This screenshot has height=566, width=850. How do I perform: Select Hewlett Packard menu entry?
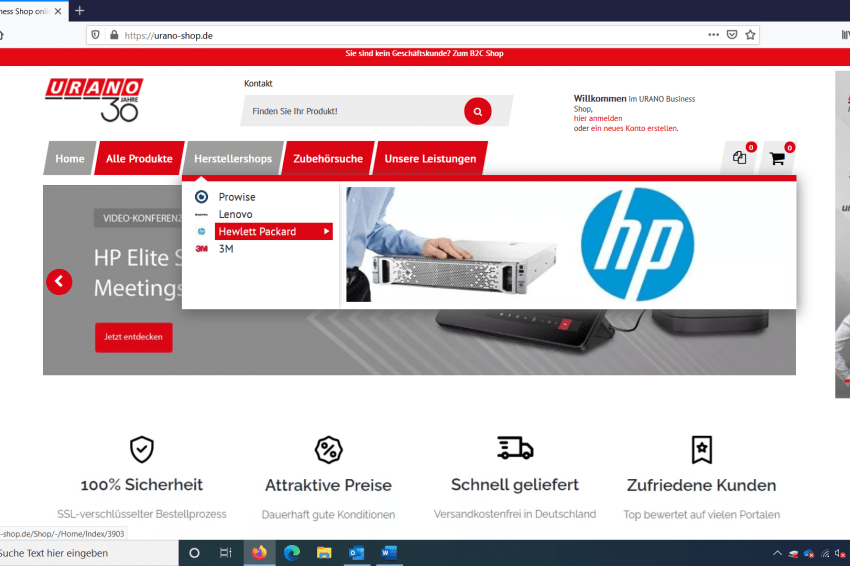pyautogui.click(x=274, y=231)
